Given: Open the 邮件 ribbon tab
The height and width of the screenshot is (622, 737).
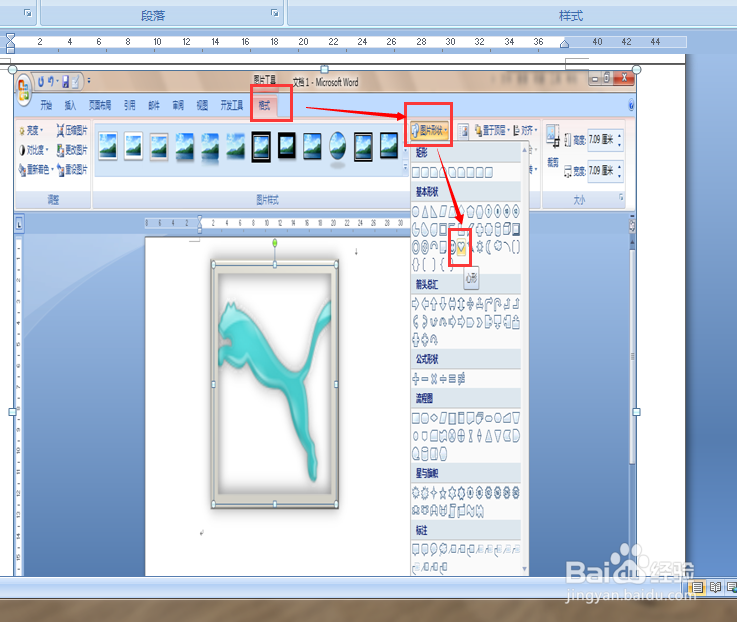Looking at the screenshot, I should (x=154, y=106).
